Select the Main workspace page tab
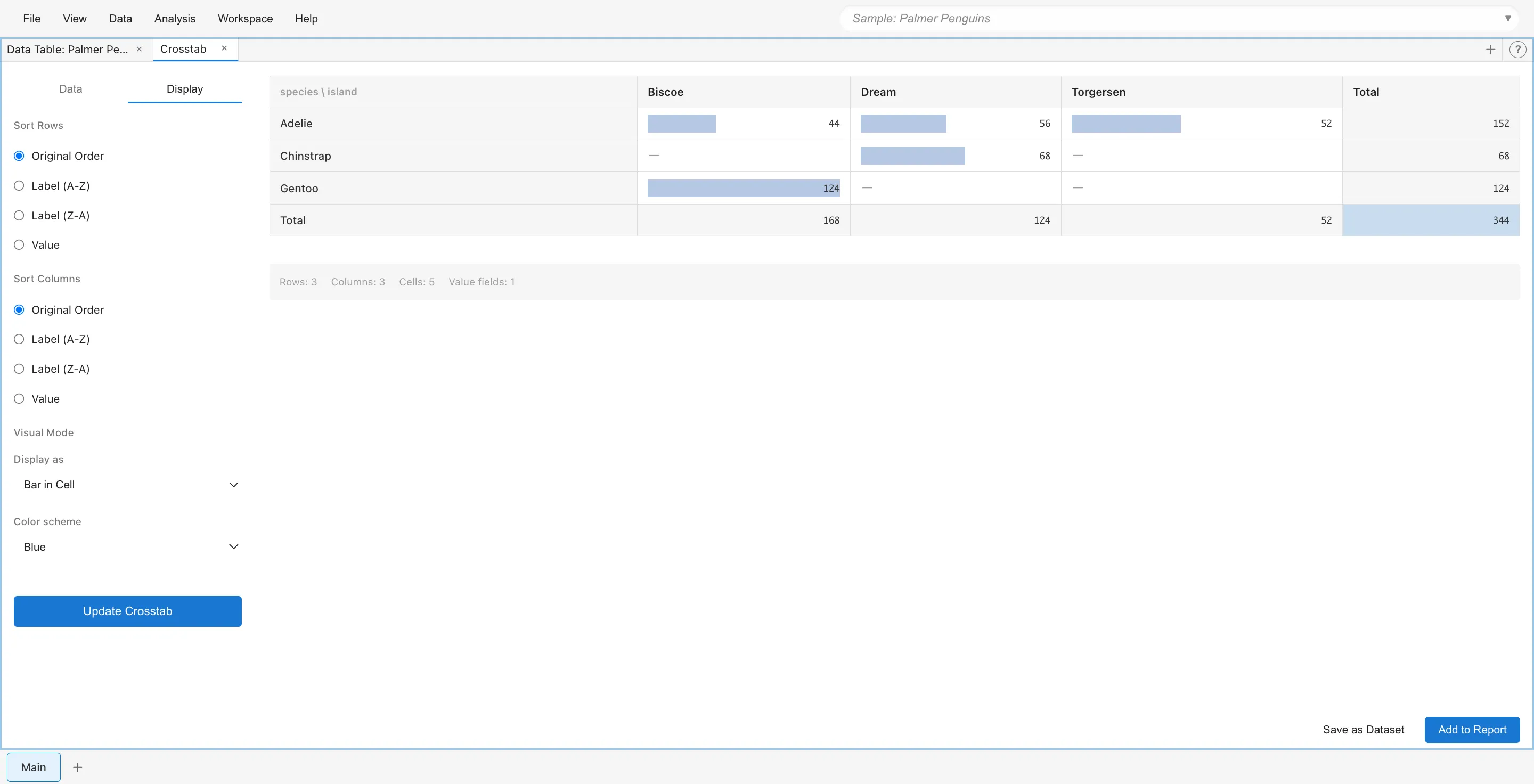This screenshot has height=784, width=1534. click(x=34, y=767)
